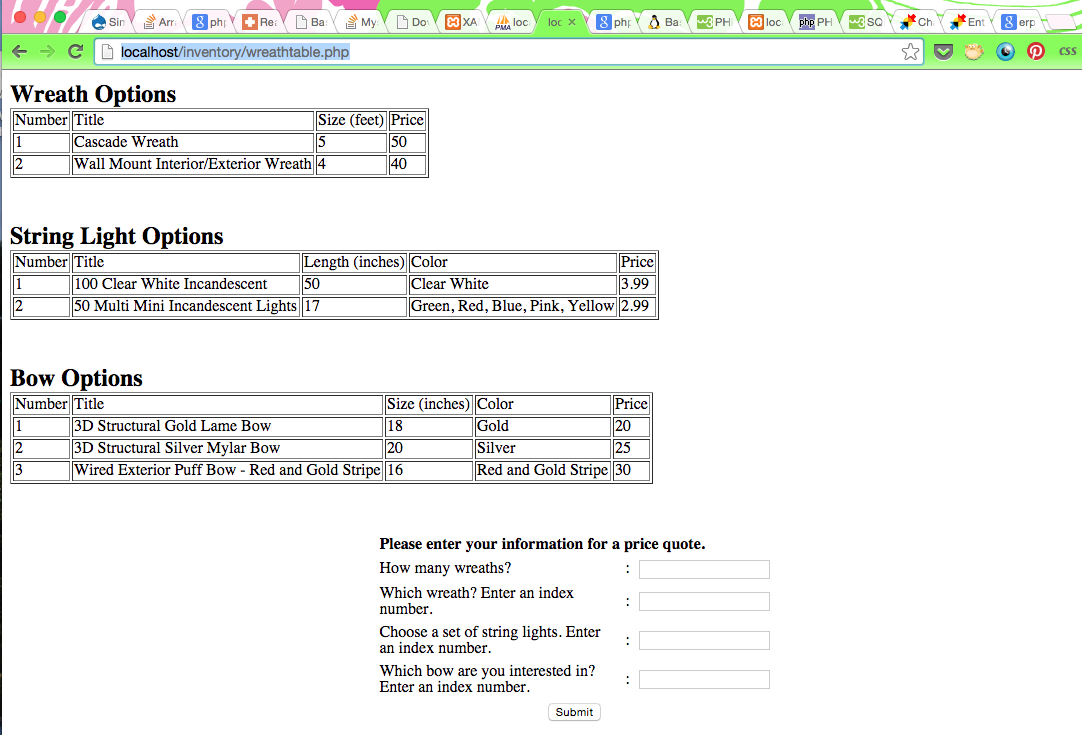The height and width of the screenshot is (735, 1082).
Task: Bookmark this page with the star icon
Action: click(x=910, y=52)
